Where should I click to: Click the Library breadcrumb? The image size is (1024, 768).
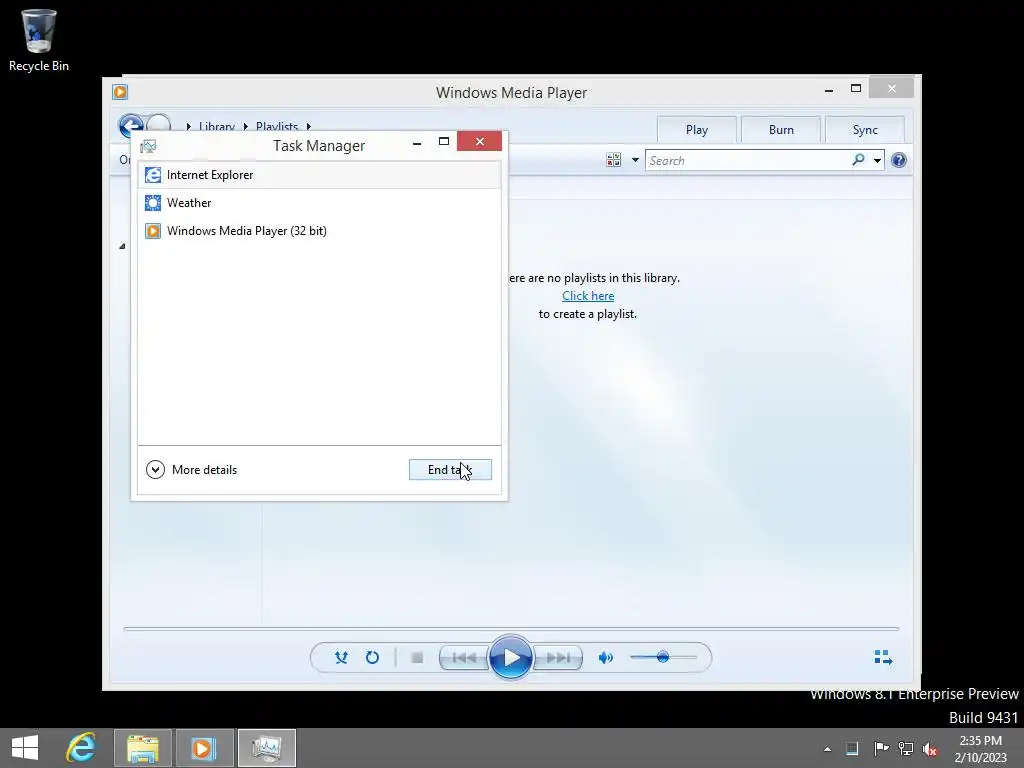pos(217,127)
